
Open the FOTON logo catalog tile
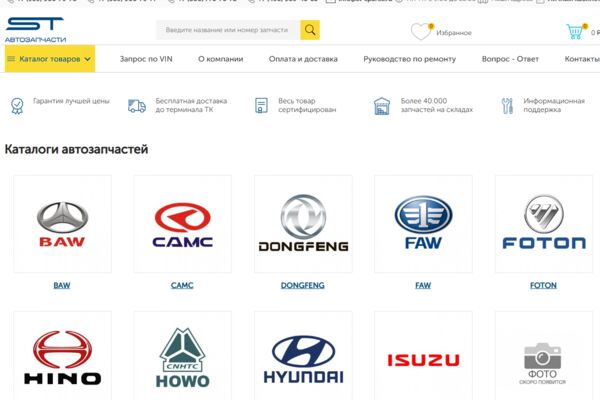pyautogui.click(x=544, y=224)
